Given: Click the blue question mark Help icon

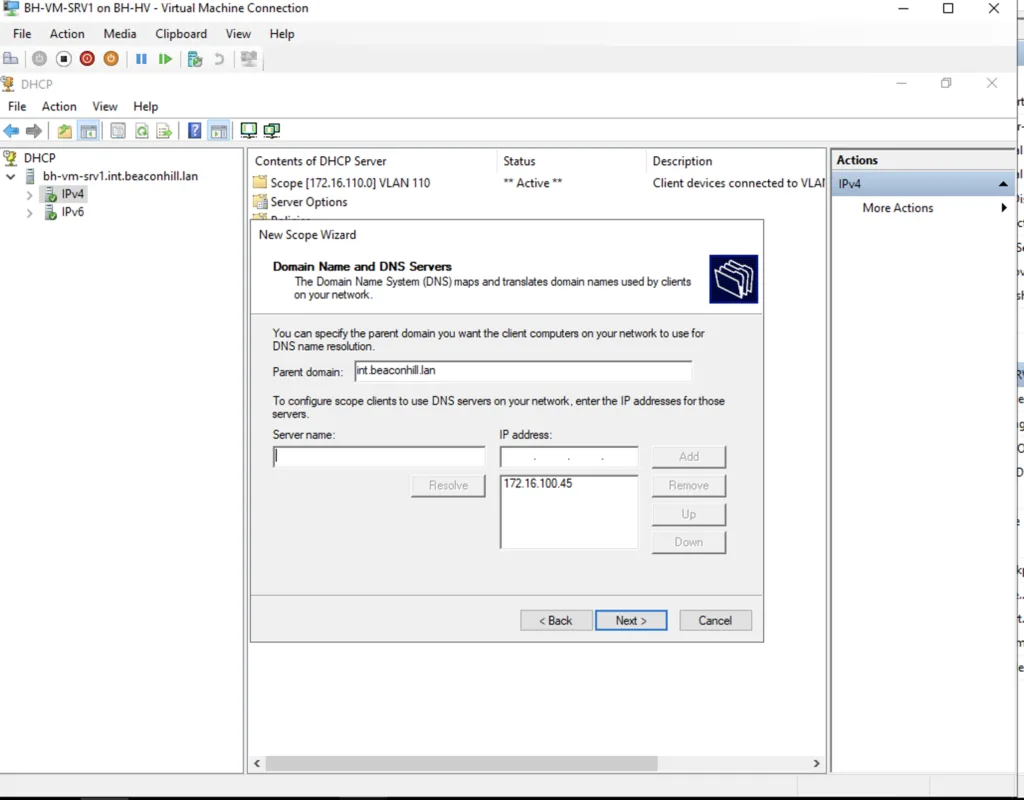Looking at the screenshot, I should (x=195, y=131).
